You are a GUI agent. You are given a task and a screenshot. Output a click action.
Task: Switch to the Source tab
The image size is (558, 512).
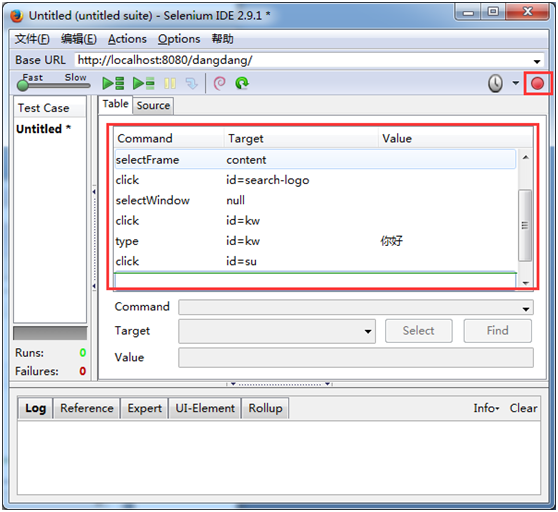pyautogui.click(x=153, y=106)
